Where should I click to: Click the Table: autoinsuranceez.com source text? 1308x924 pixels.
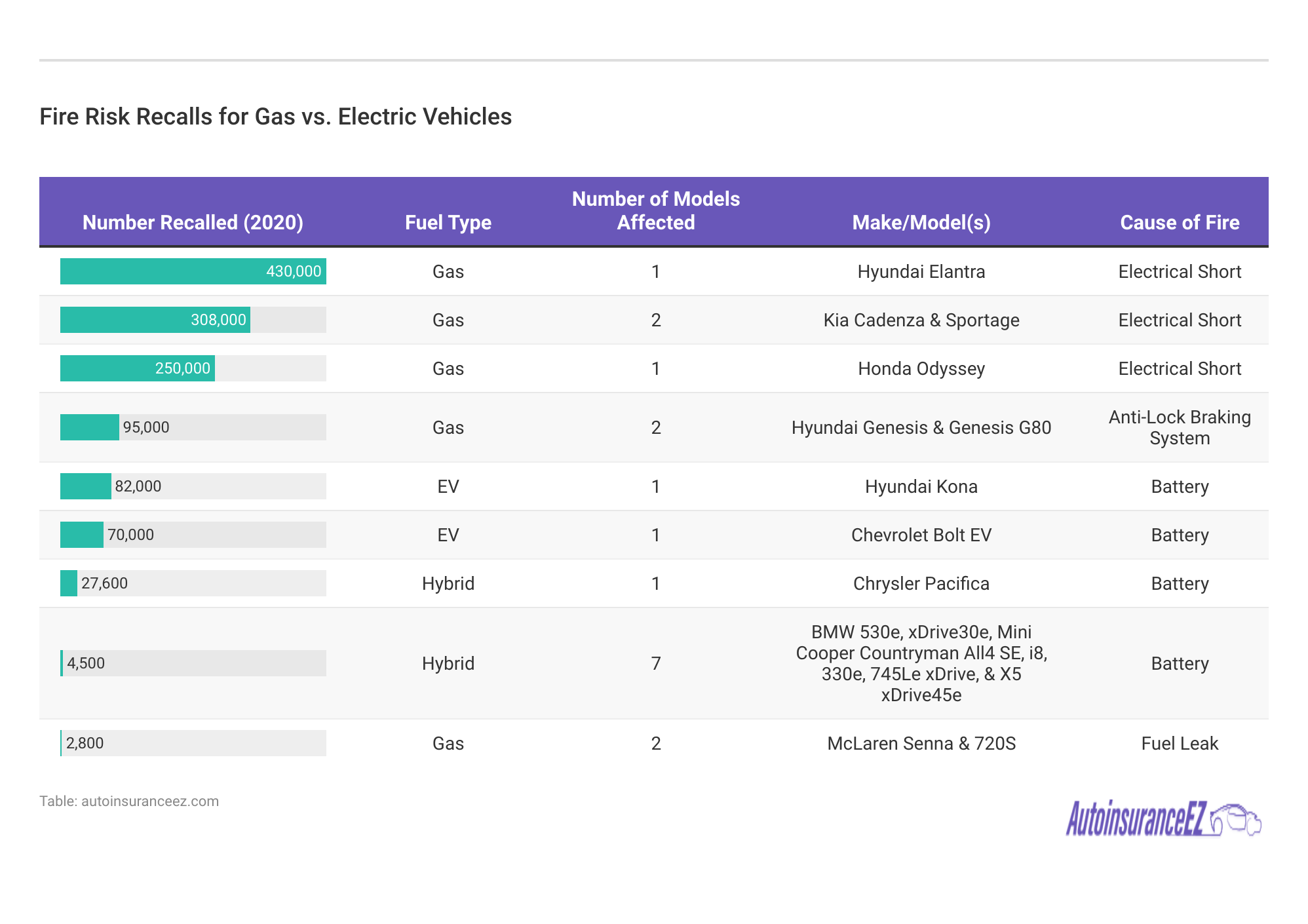129,801
